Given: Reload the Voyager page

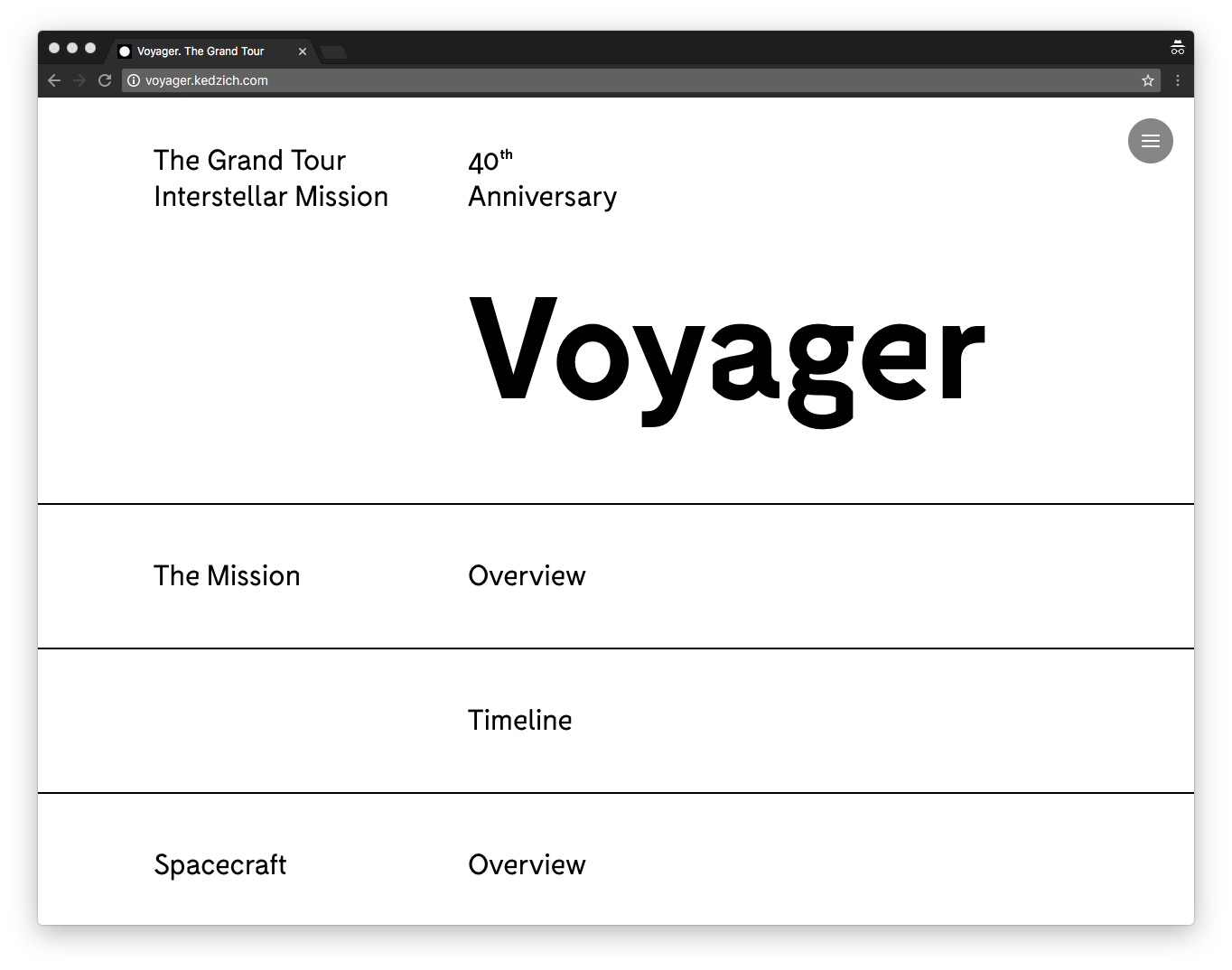Looking at the screenshot, I should pos(105,80).
